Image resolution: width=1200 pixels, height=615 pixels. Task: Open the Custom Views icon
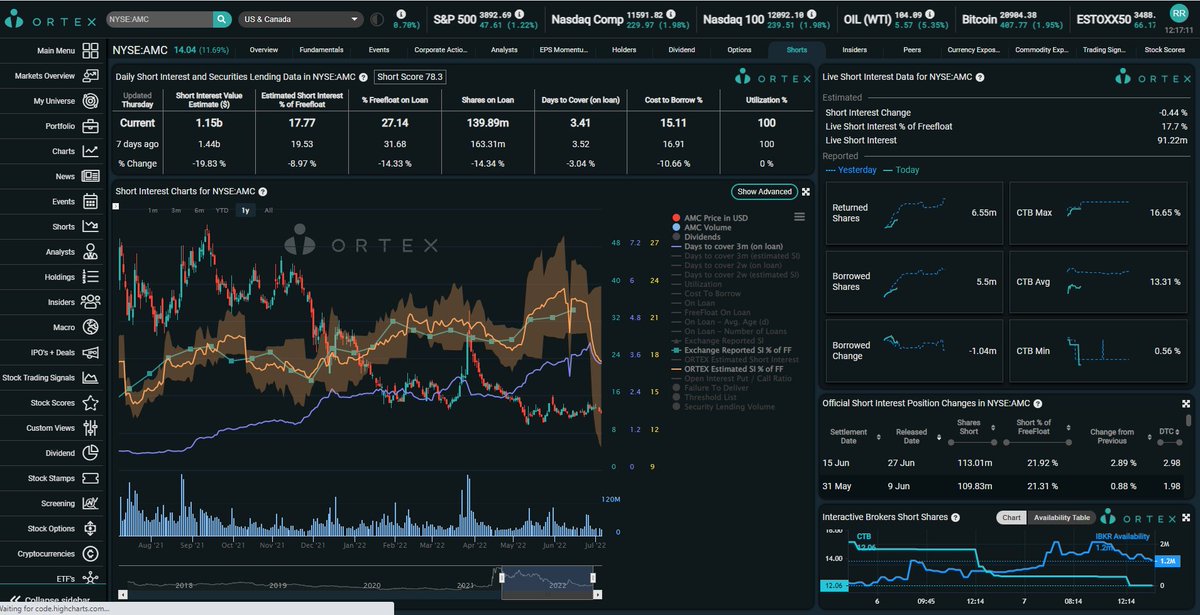point(91,428)
